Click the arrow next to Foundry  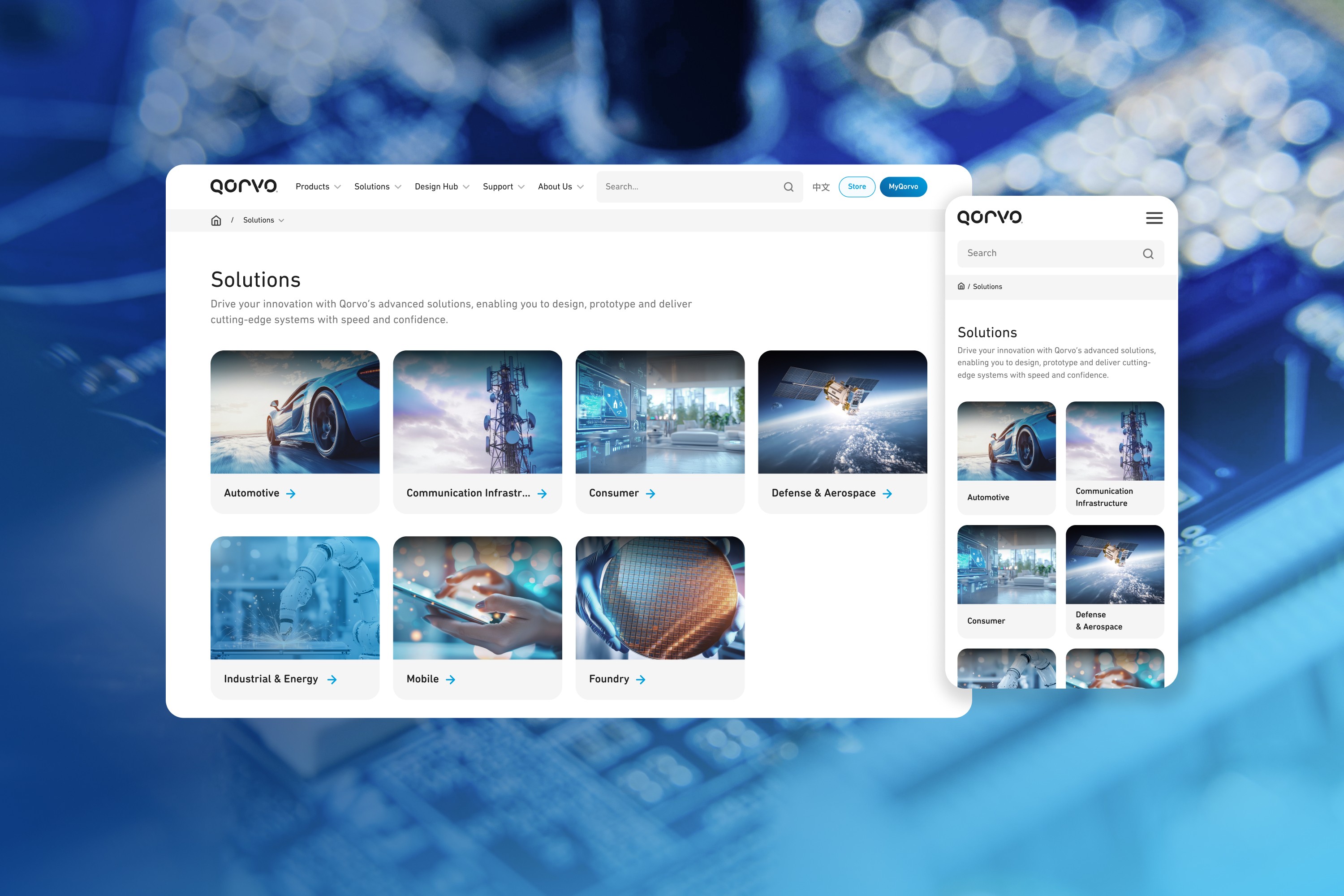[x=641, y=680]
